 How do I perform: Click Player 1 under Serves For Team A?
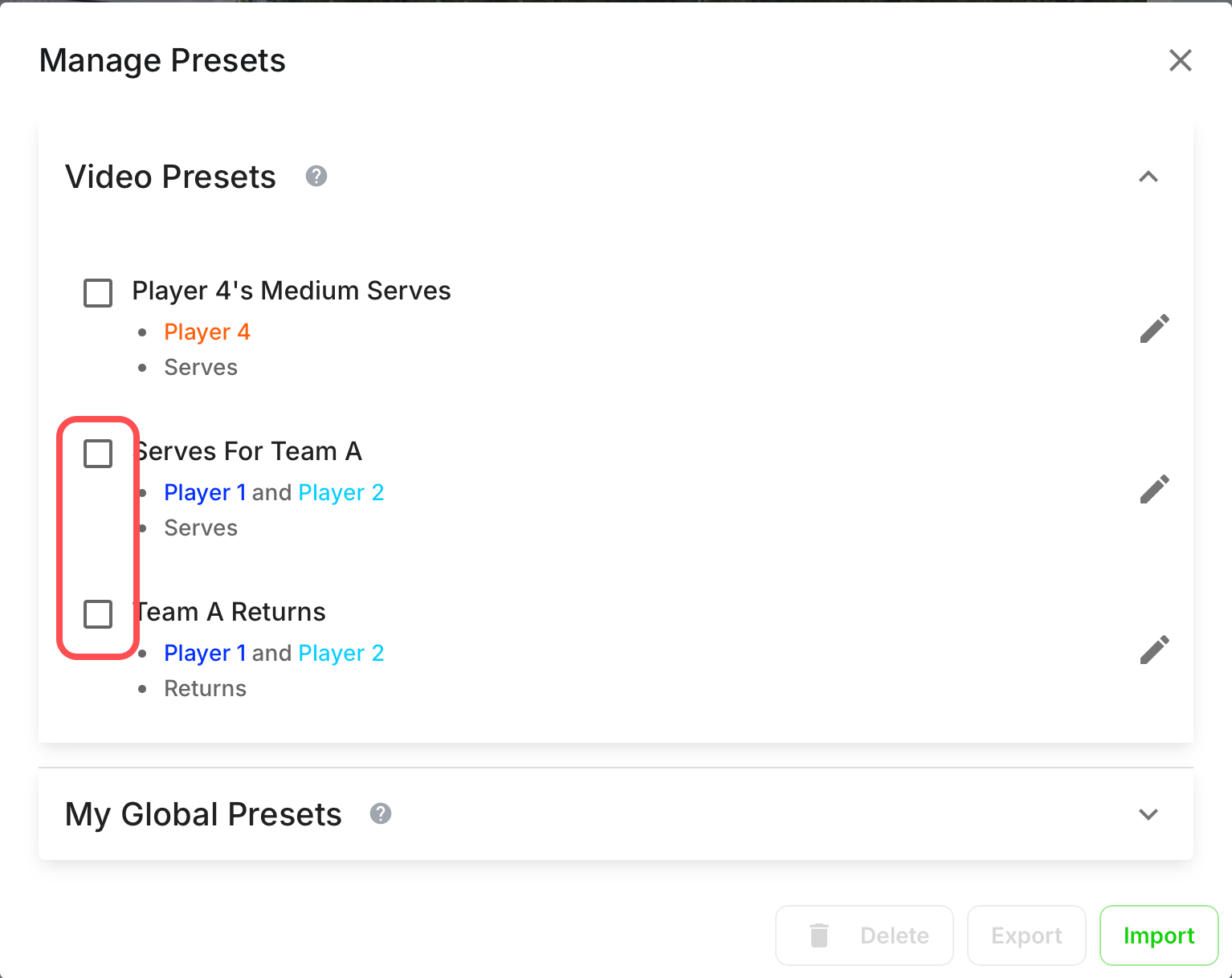[x=205, y=492]
